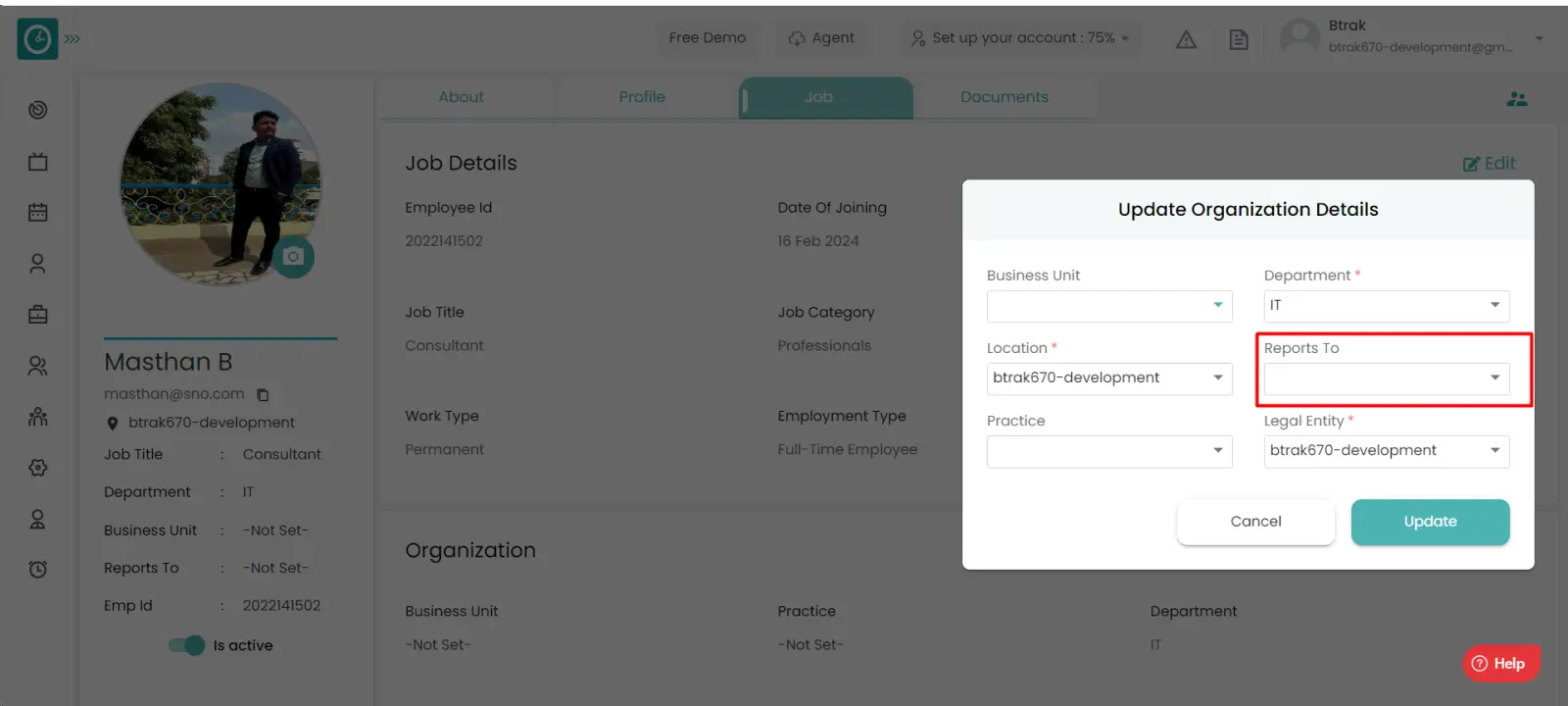The height and width of the screenshot is (706, 1568).
Task: Open the Reports To dropdown
Action: (x=1387, y=378)
